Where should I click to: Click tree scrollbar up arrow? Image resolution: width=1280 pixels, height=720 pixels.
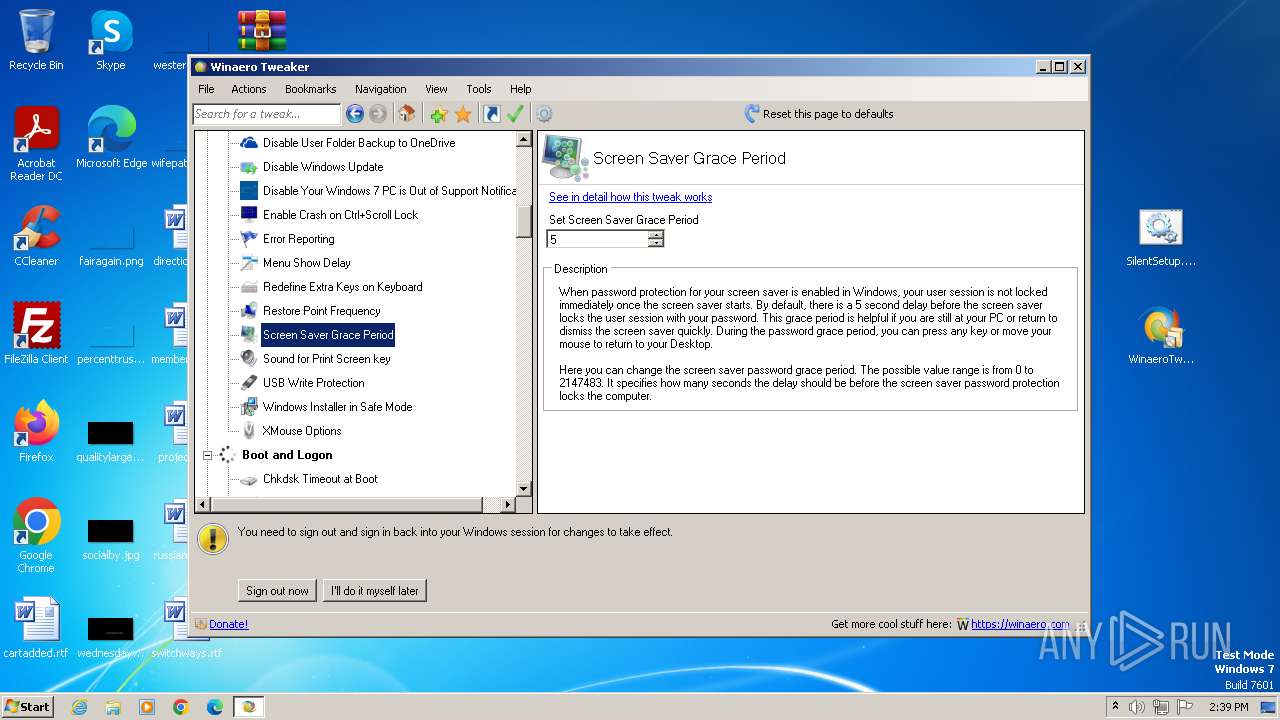coord(524,140)
